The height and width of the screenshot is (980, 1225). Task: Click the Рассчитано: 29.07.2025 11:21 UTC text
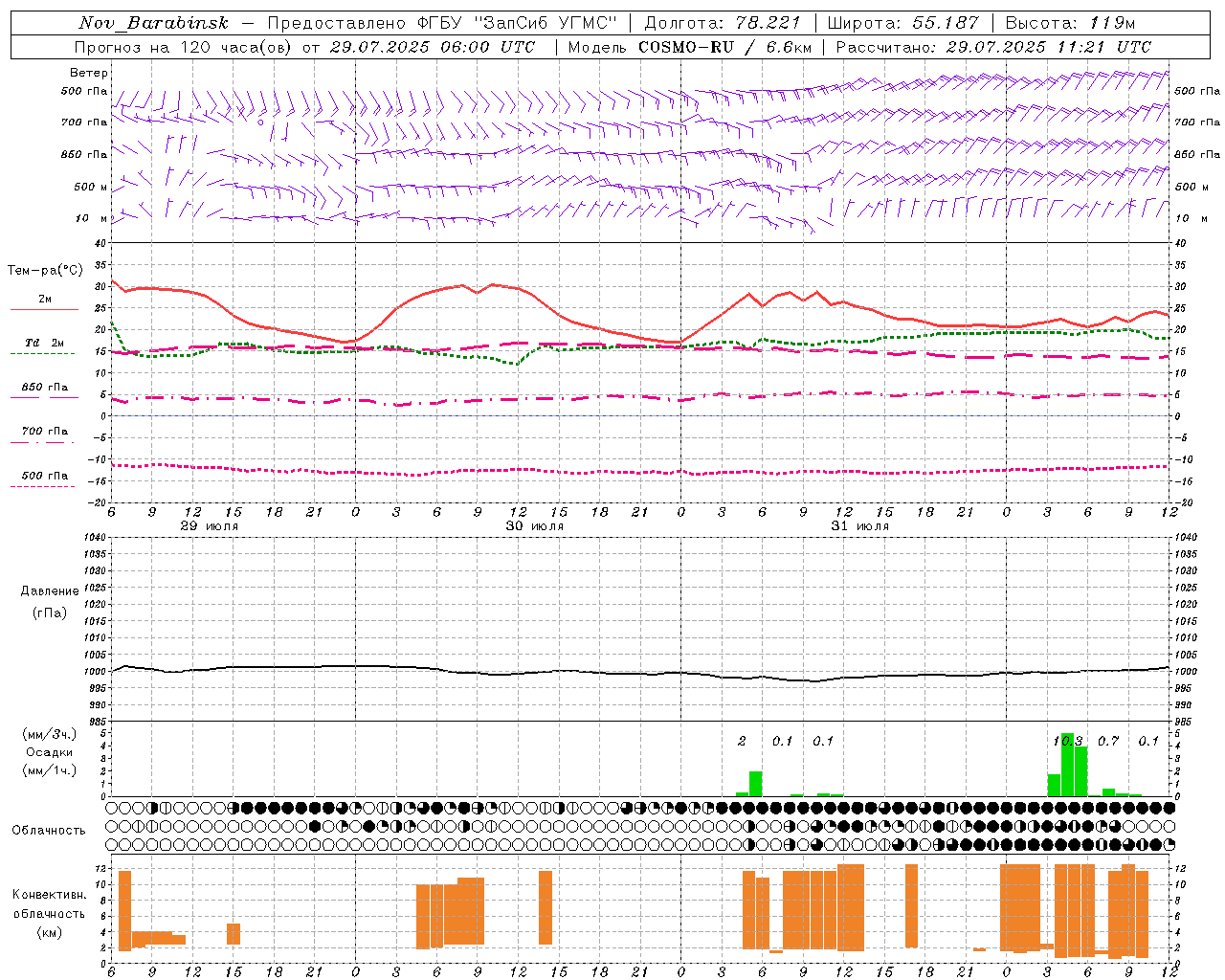point(993,47)
